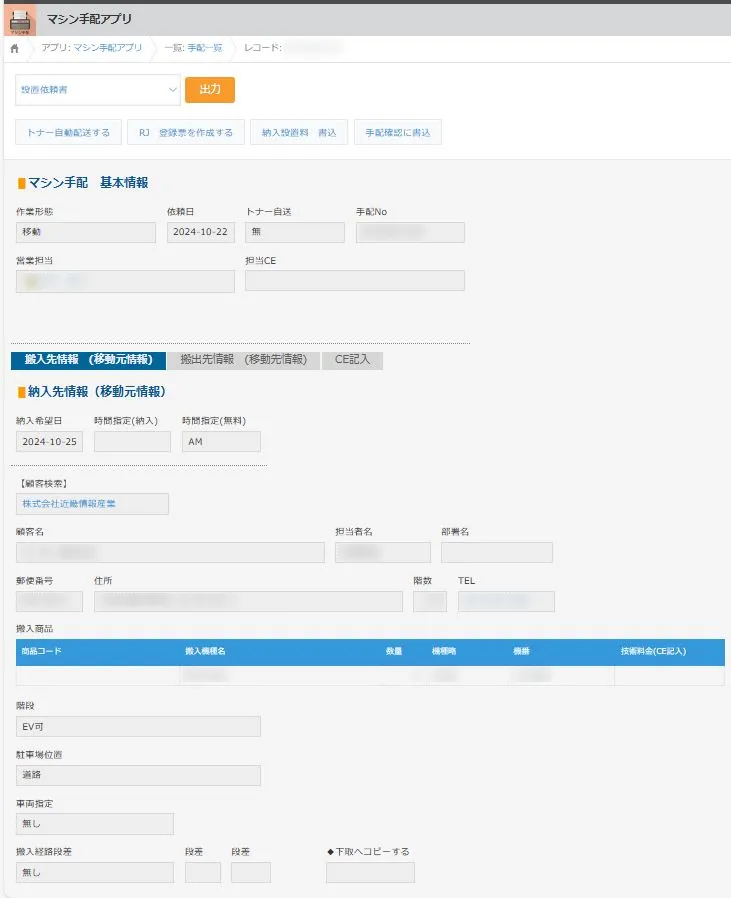Viewport: 731px width, 898px height.
Task: Open the CE記入 tab
Action: point(352,360)
